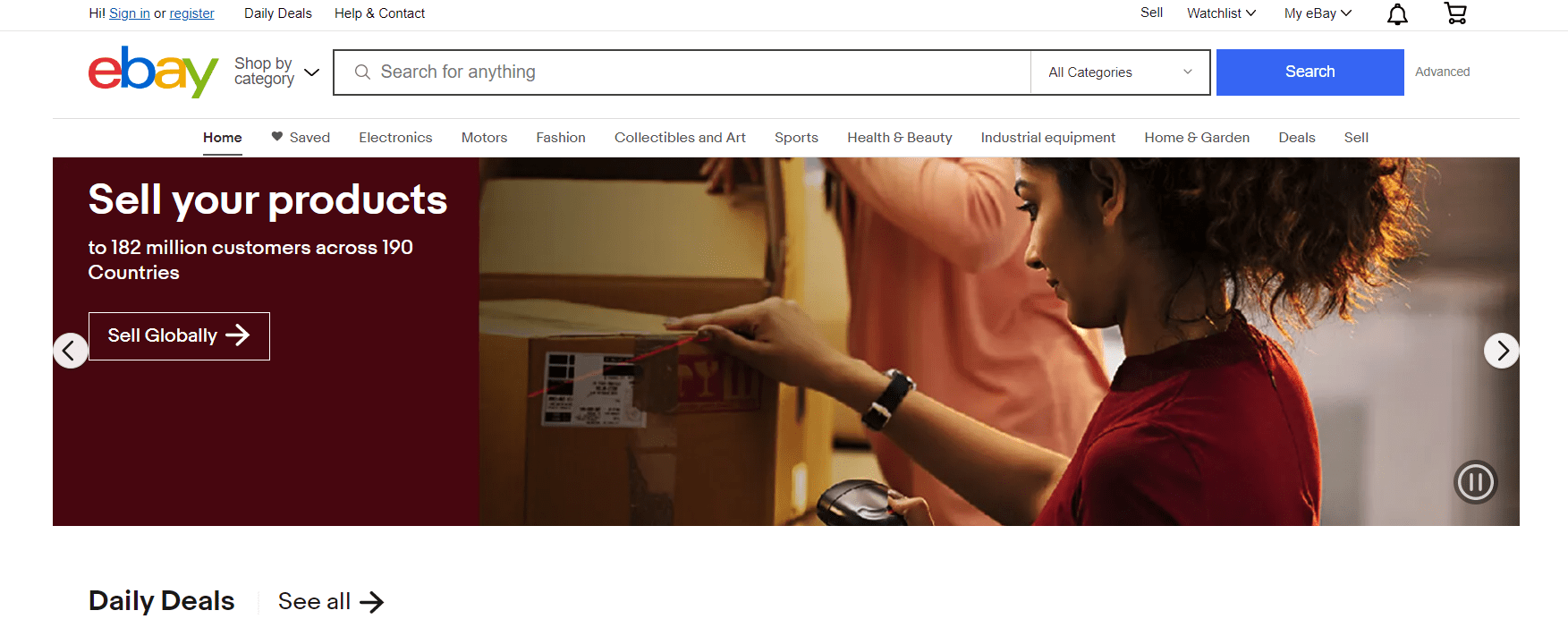The height and width of the screenshot is (636, 1568).
Task: Click Sell link in top bar
Action: pos(1151,13)
